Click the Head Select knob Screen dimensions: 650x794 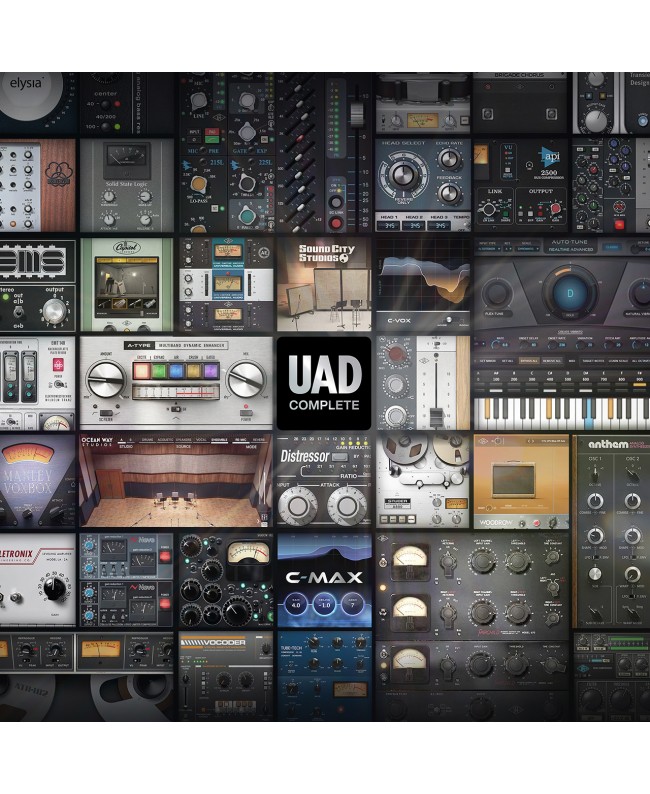[x=403, y=175]
